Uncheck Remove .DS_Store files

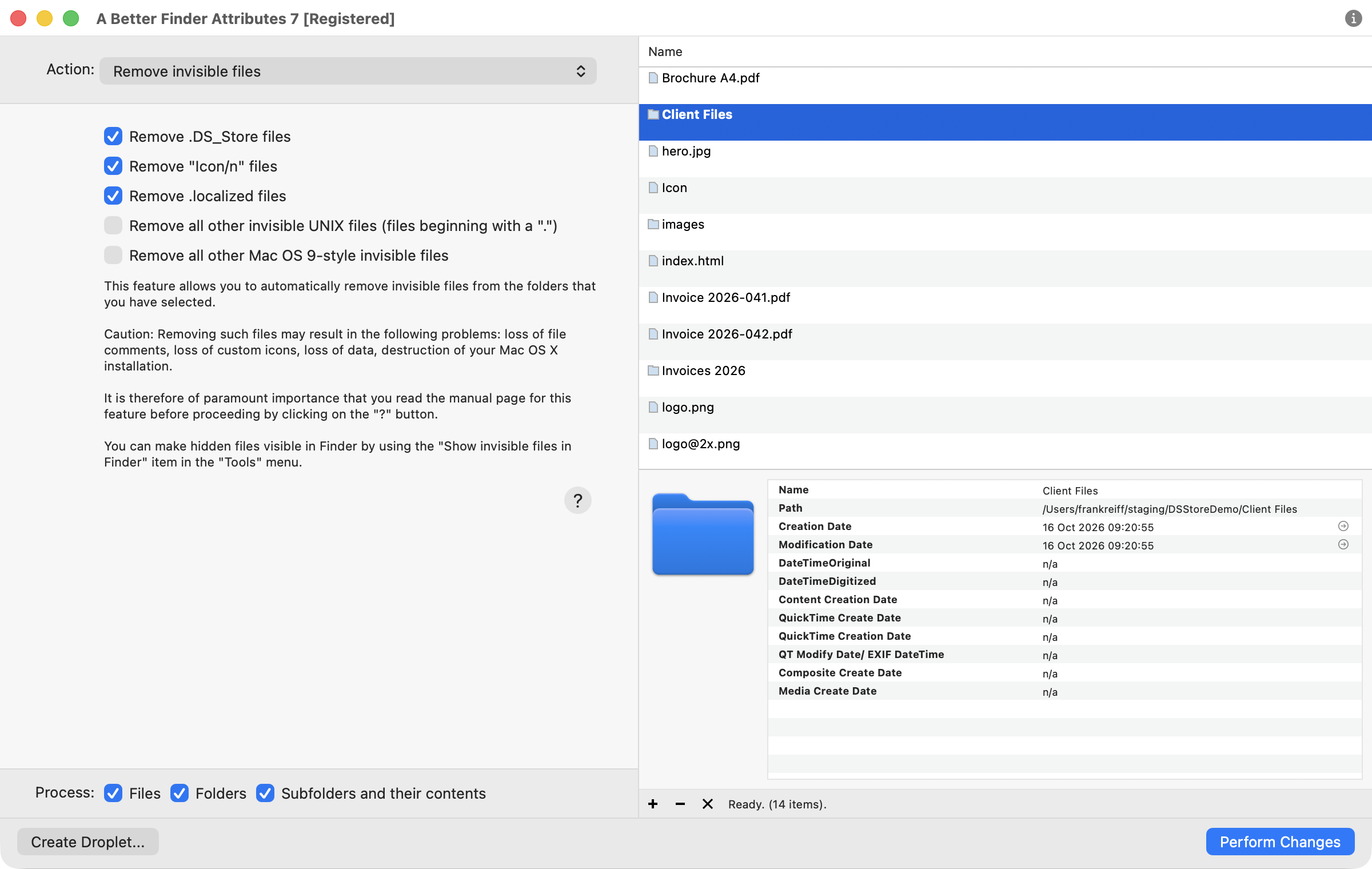(113, 136)
